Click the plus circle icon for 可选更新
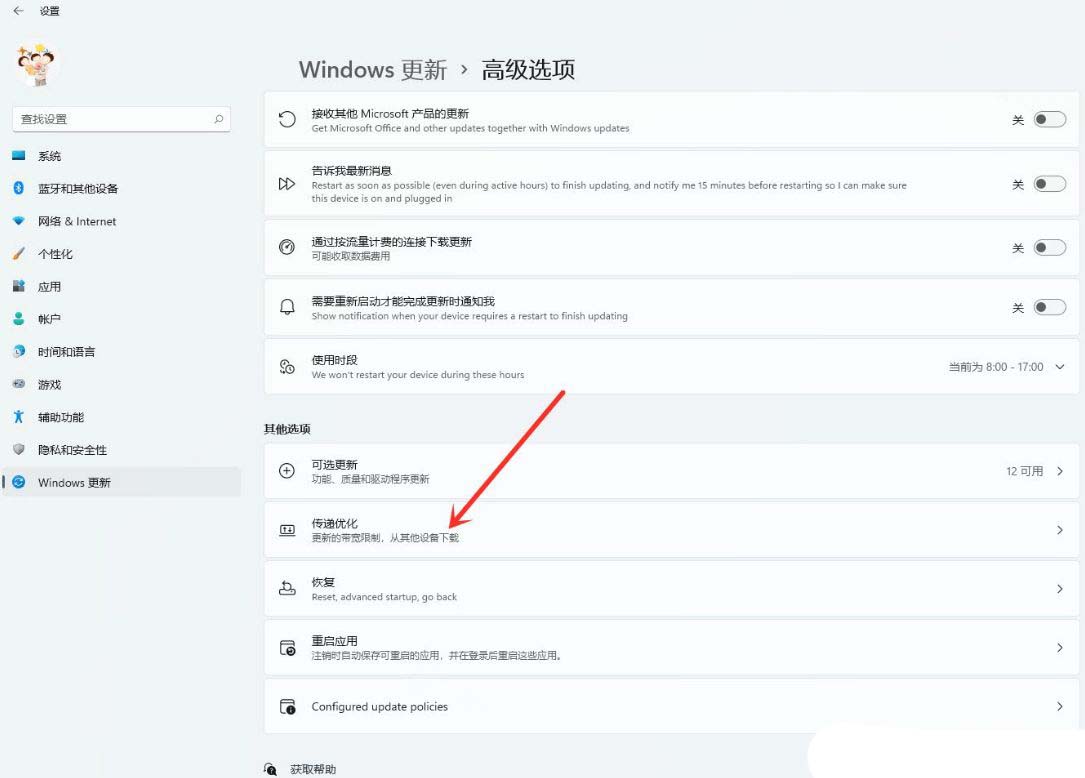1085x778 pixels. point(287,471)
